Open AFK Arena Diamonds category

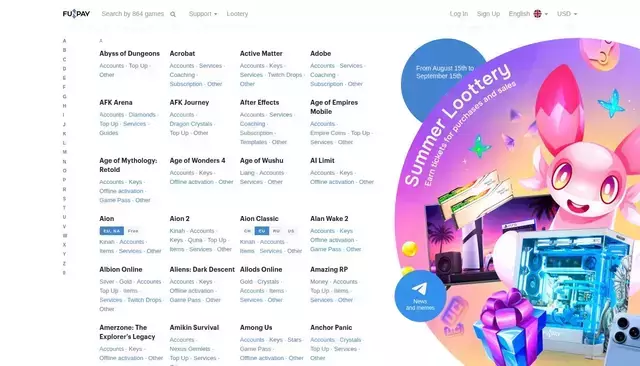142,115
